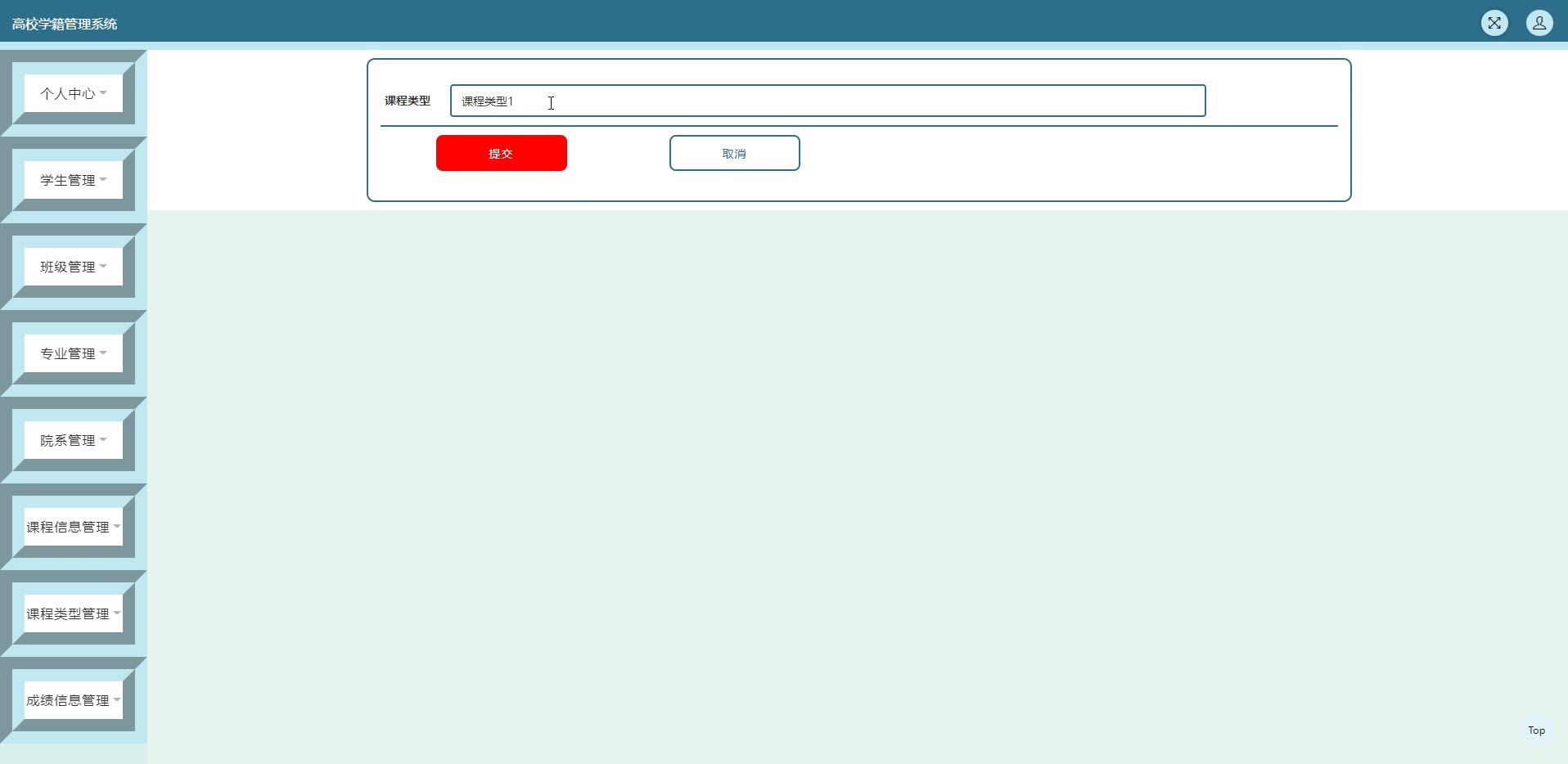Click the fullscreen toggle icon in header

(x=1494, y=23)
